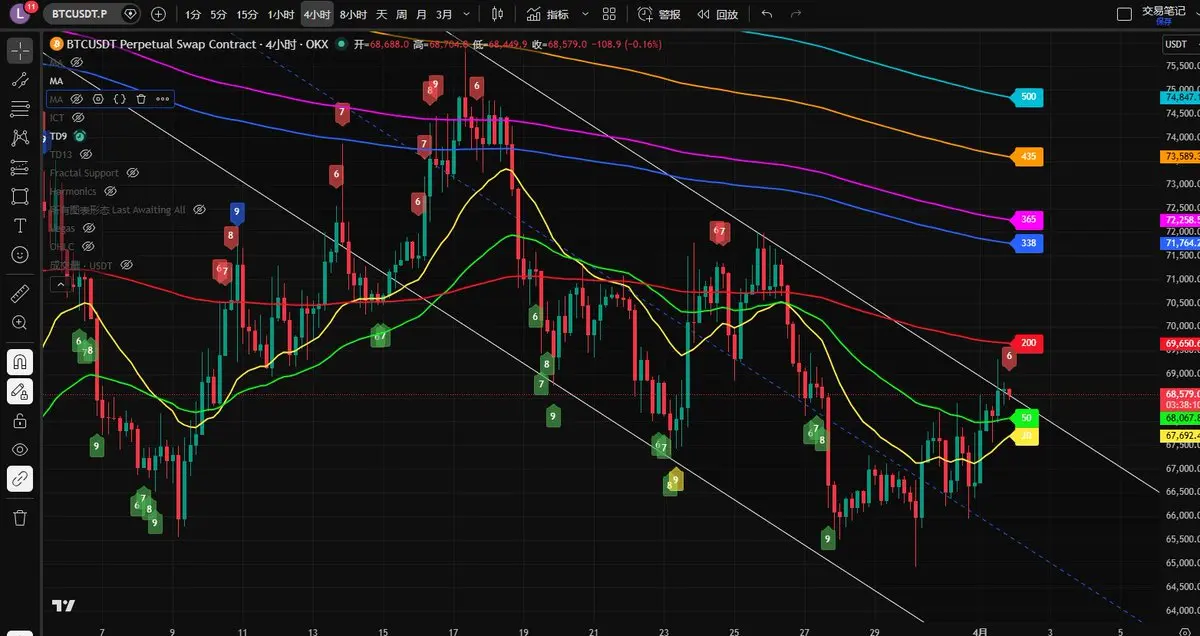Start 回放 bar replay
The height and width of the screenshot is (636, 1200).
718,14
